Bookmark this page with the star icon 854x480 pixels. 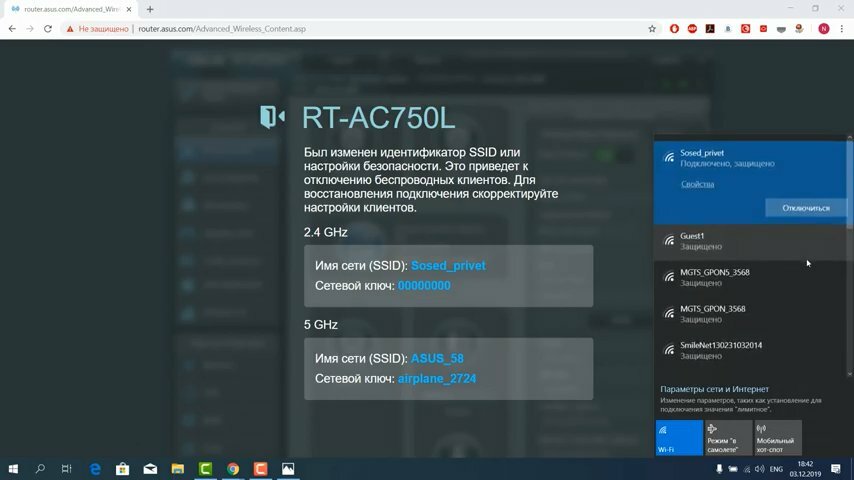652,29
